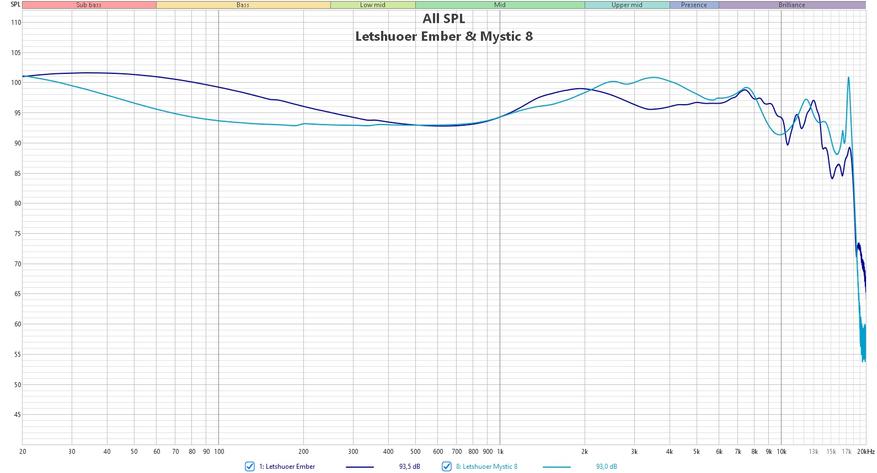877x473 pixels.
Task: Click the 10k frequency axis label
Action: [781, 451]
